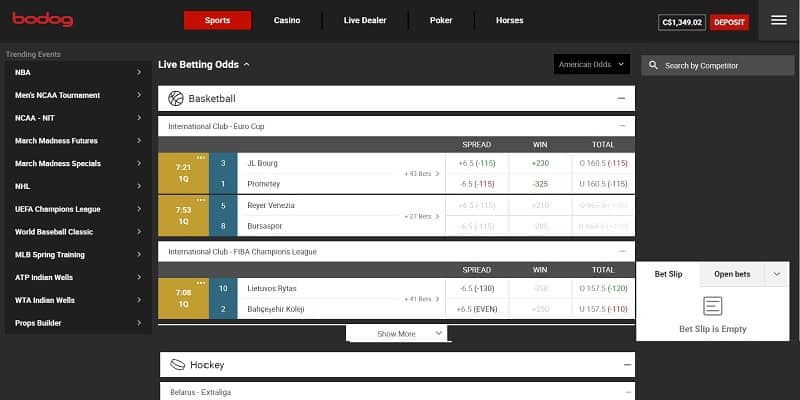800x400 pixels.
Task: Open the American Odds dropdown
Action: click(592, 64)
